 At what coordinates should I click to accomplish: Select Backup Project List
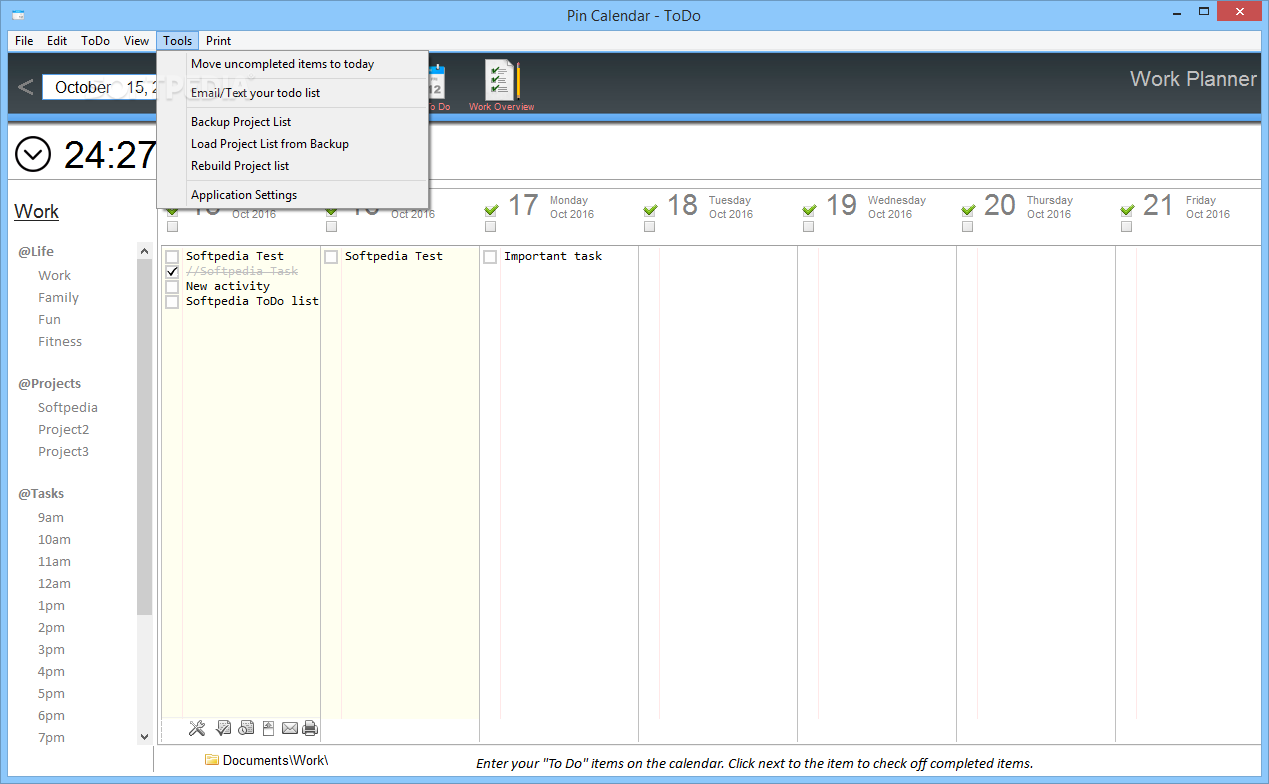tap(293, 122)
